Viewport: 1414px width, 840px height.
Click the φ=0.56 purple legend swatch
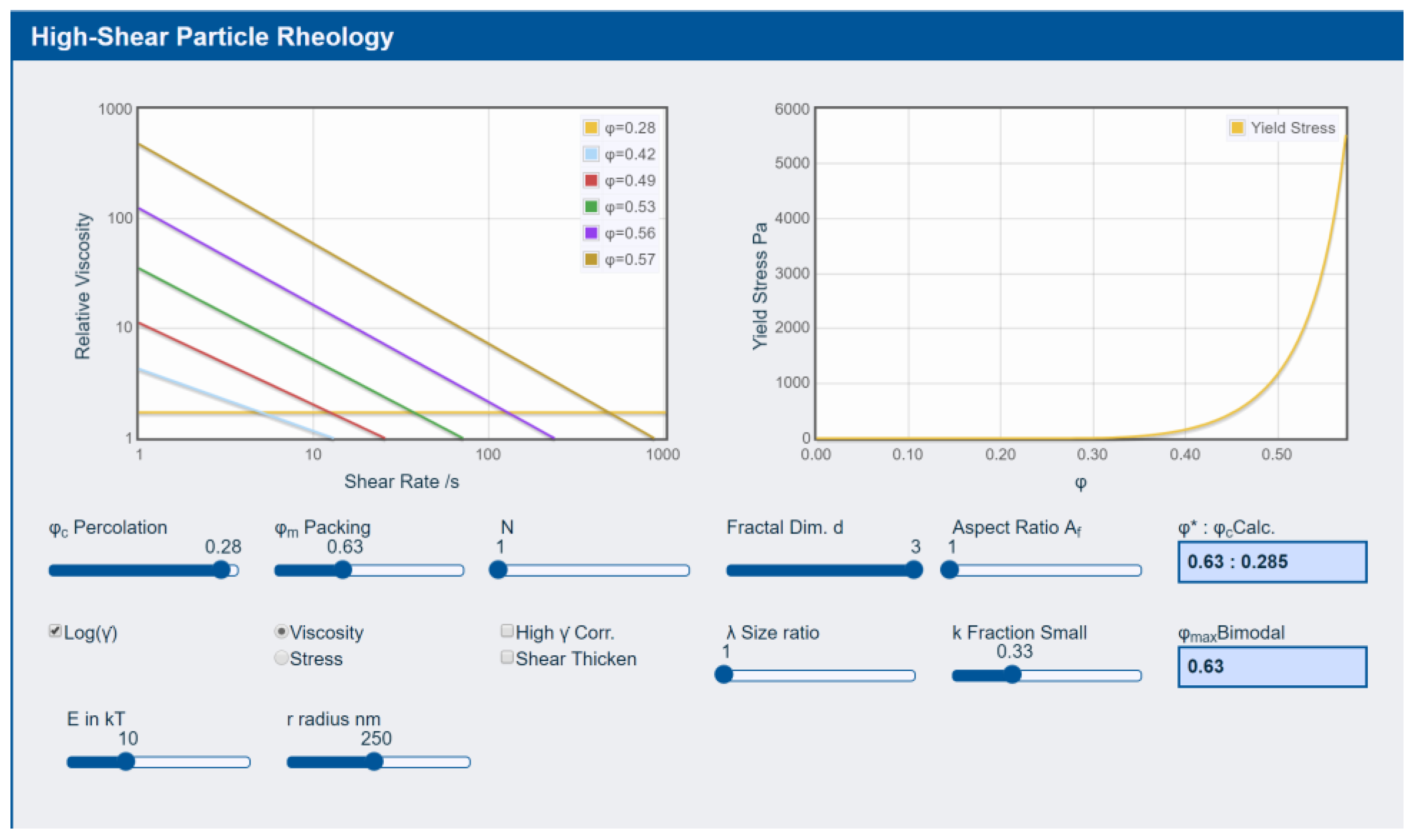[591, 233]
